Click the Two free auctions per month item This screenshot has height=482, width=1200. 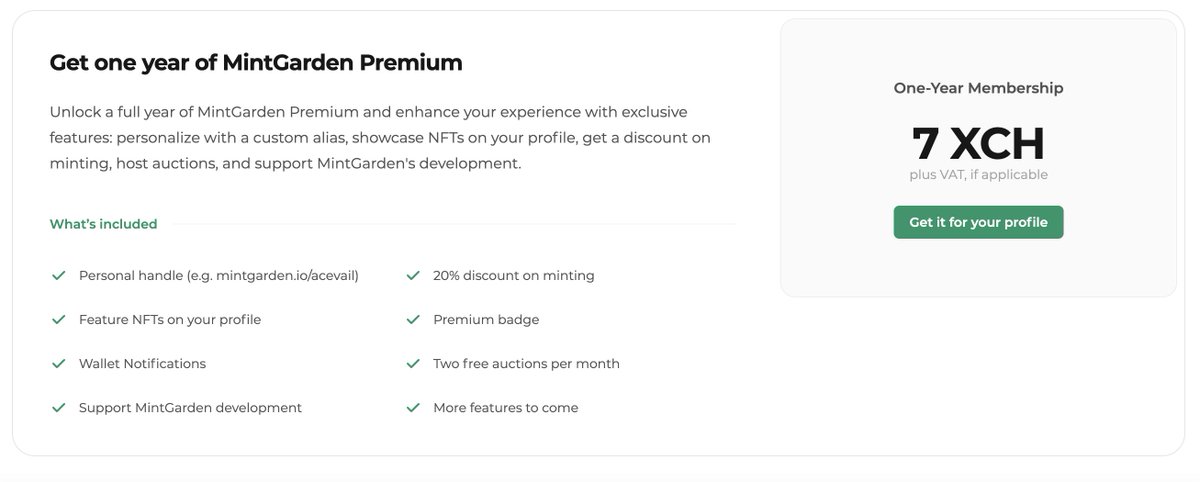point(526,363)
